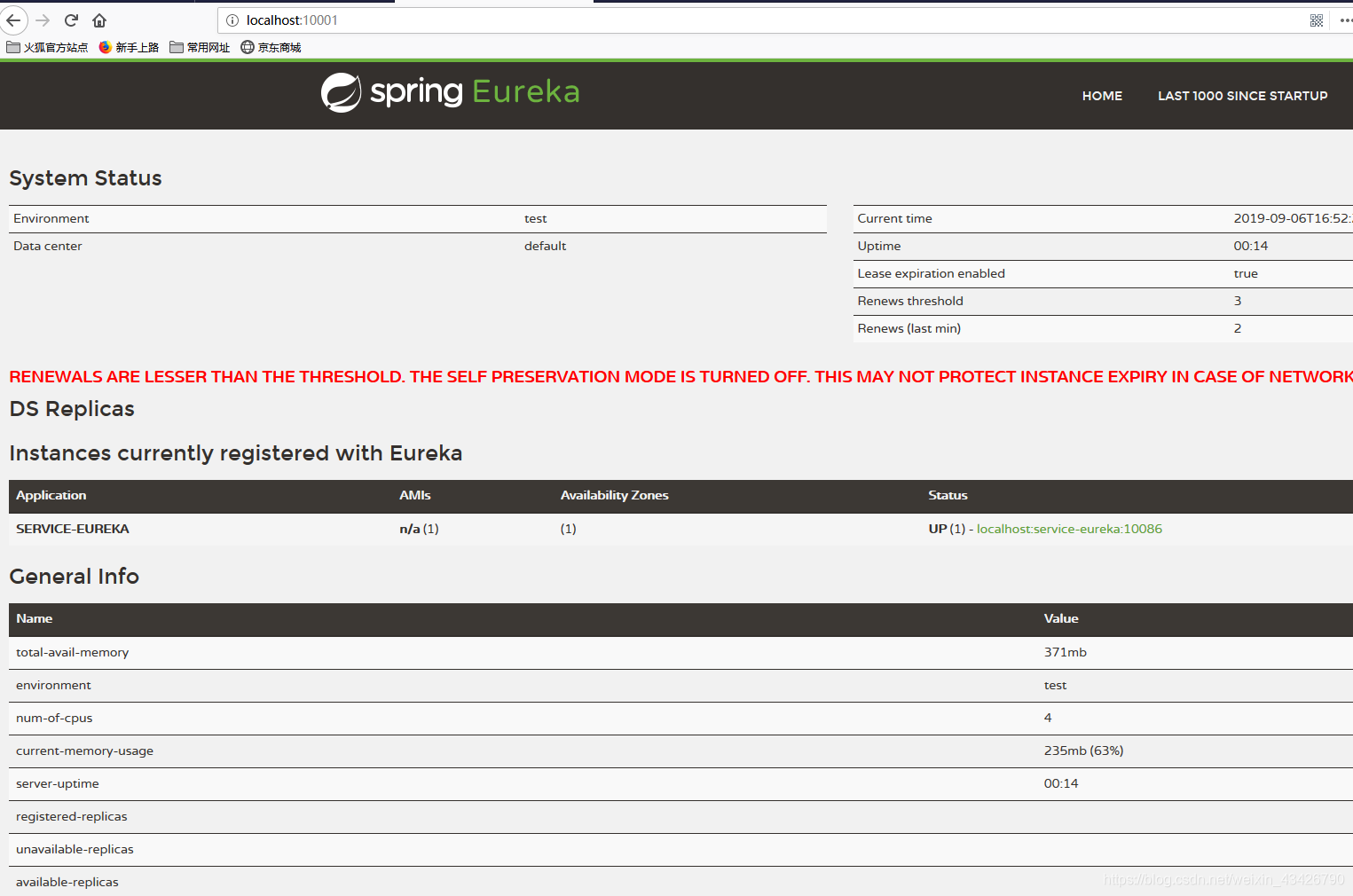Click the System Status heading
This screenshot has height=896, width=1353.
85,178
